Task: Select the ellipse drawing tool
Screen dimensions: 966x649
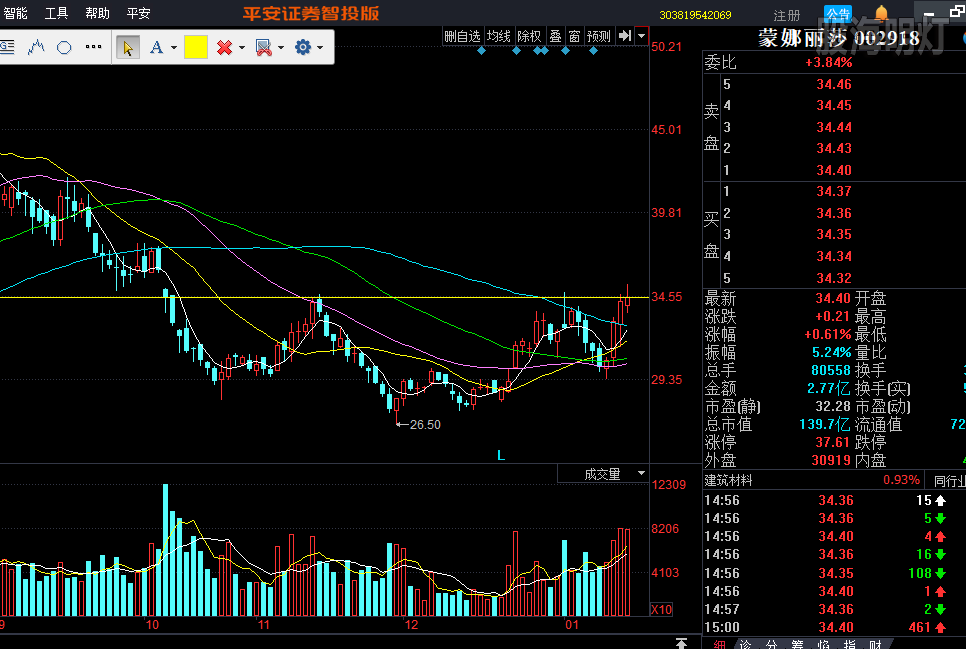Action: [64, 47]
